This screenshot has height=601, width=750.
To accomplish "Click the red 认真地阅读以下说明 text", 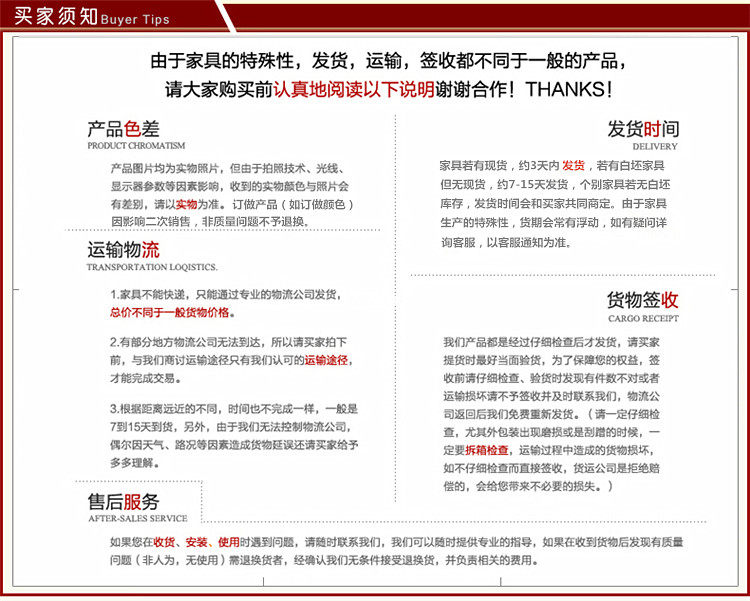I will (354, 89).
